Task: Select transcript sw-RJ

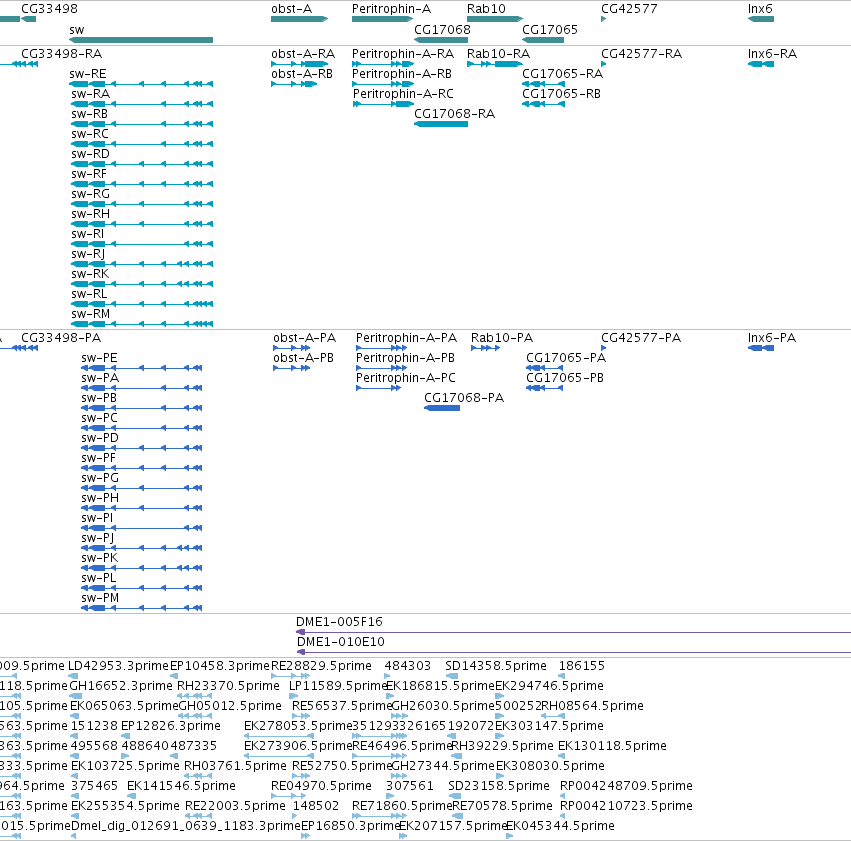Action: (x=142, y=264)
